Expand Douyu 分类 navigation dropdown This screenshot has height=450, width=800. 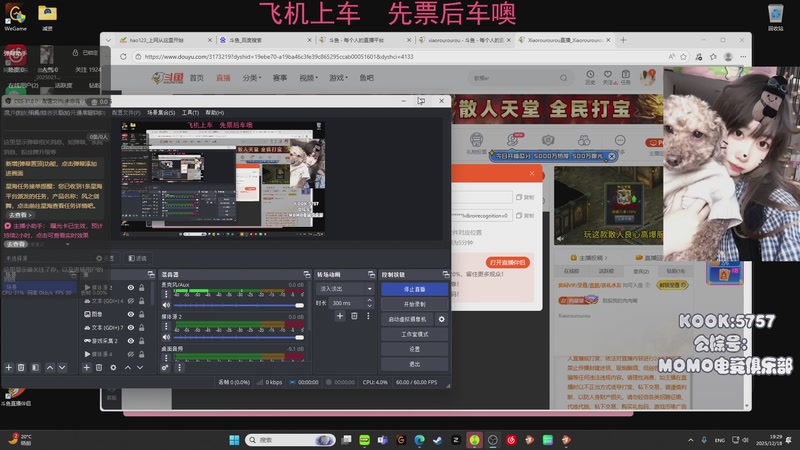click(x=252, y=78)
